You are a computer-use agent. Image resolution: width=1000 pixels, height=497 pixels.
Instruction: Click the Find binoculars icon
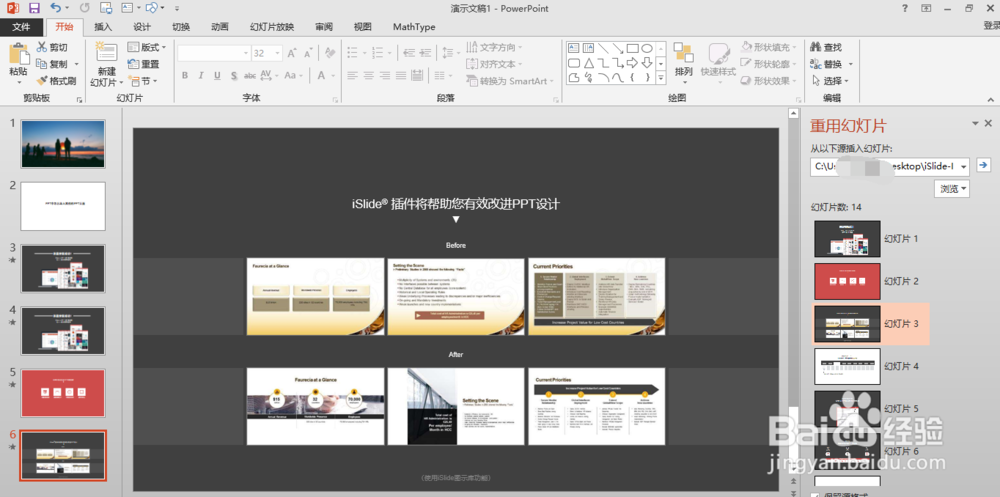click(816, 47)
